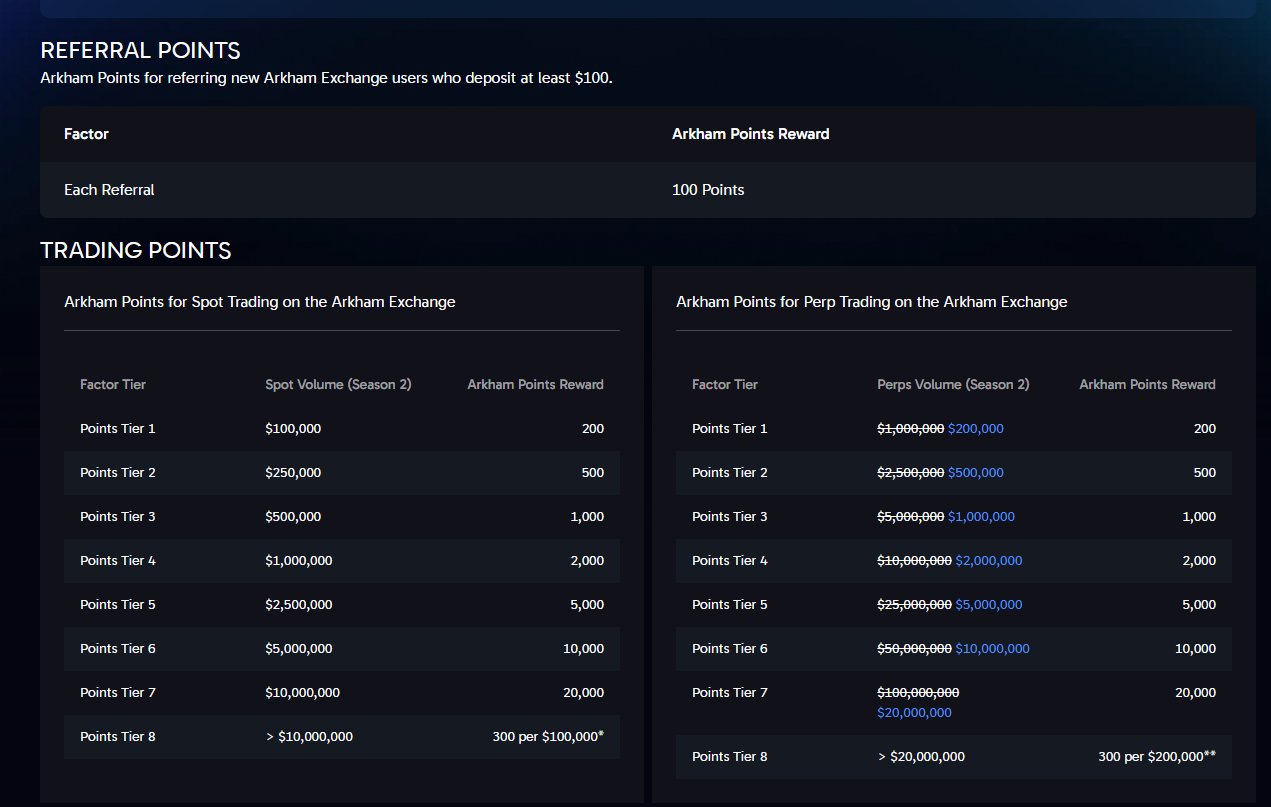This screenshot has width=1271, height=807.
Task: Click the blue $200,000 perps volume
Action: (975, 428)
